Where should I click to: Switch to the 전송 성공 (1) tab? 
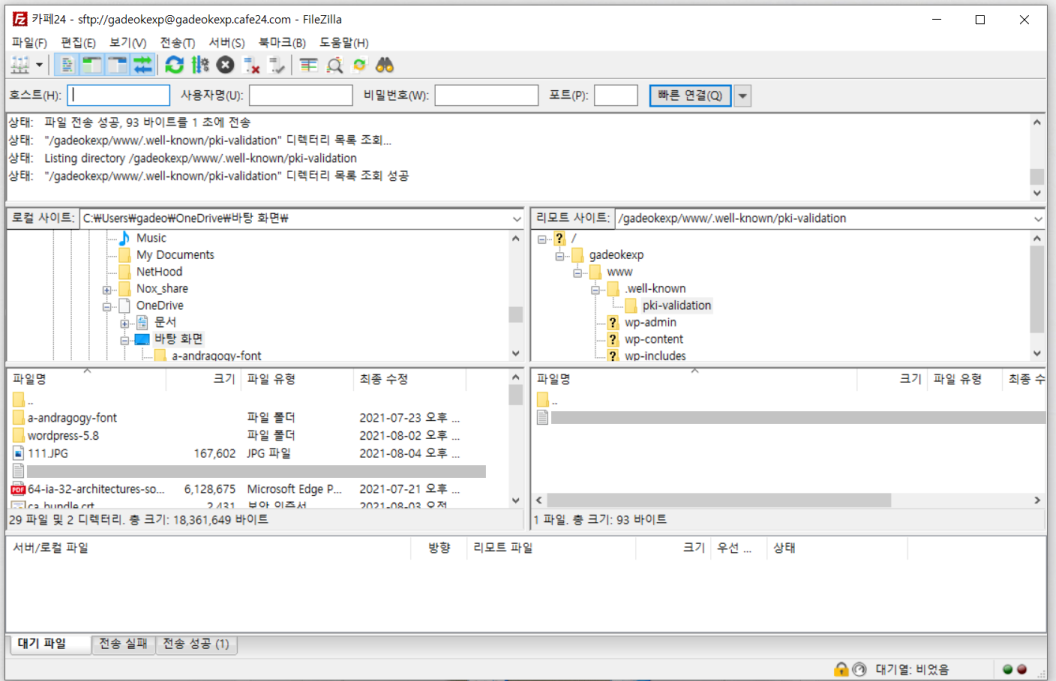[x=196, y=644]
